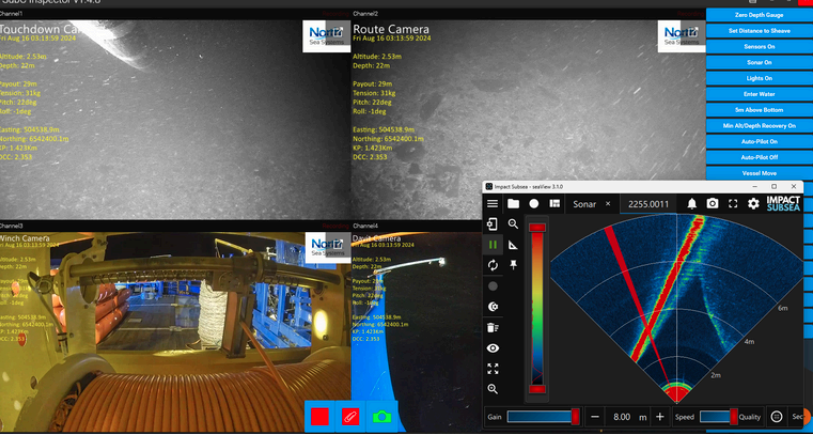Screen dimensions: 814x434
Task: Toggle fullscreen icon in seaView toolbar
Action: [x=732, y=204]
